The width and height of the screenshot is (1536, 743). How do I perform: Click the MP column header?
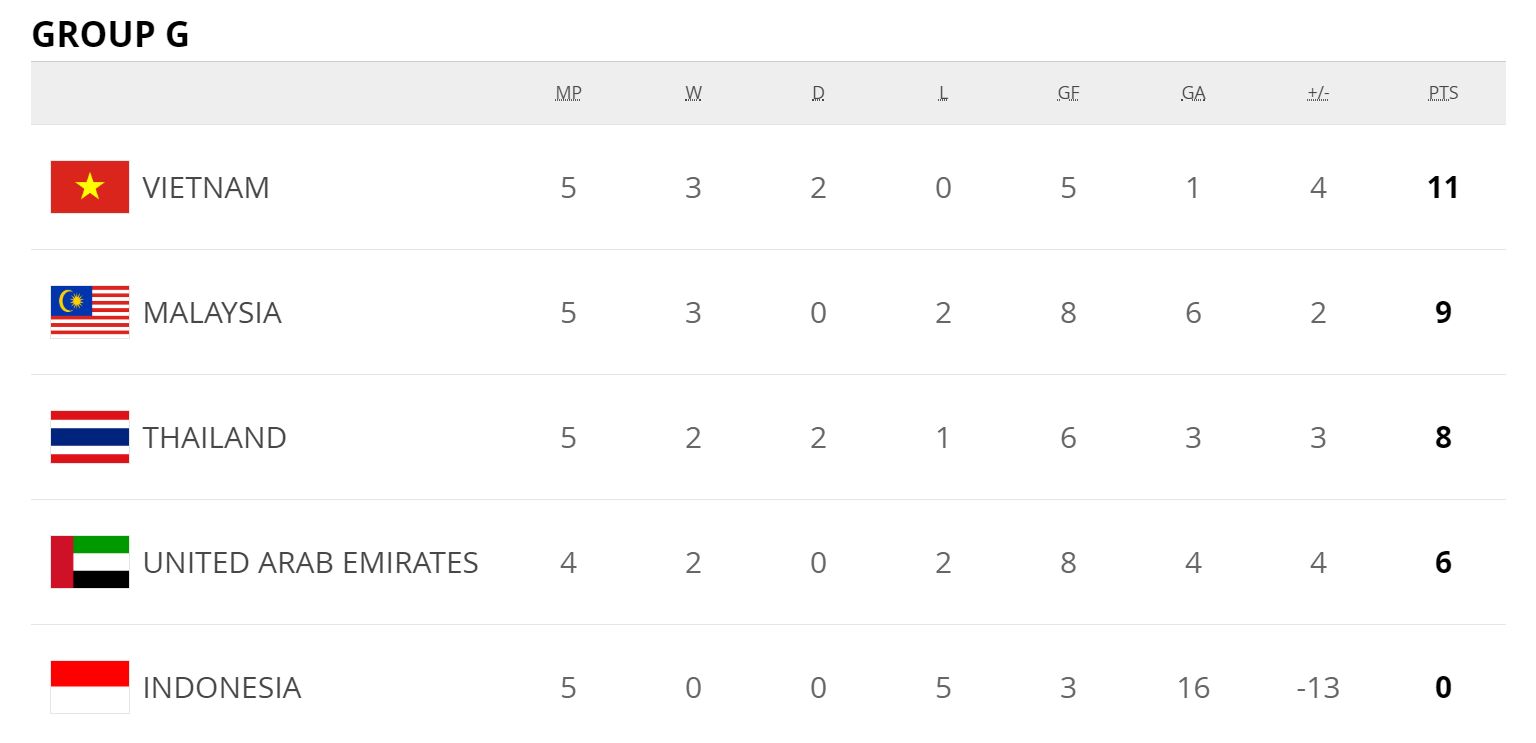568,93
